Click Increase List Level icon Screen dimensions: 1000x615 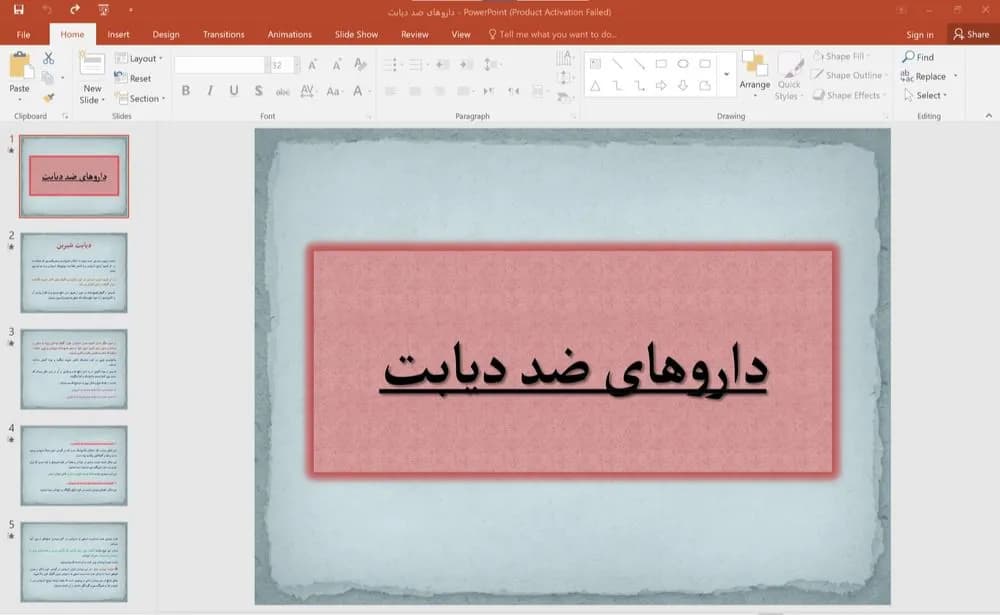pyautogui.click(x=466, y=64)
